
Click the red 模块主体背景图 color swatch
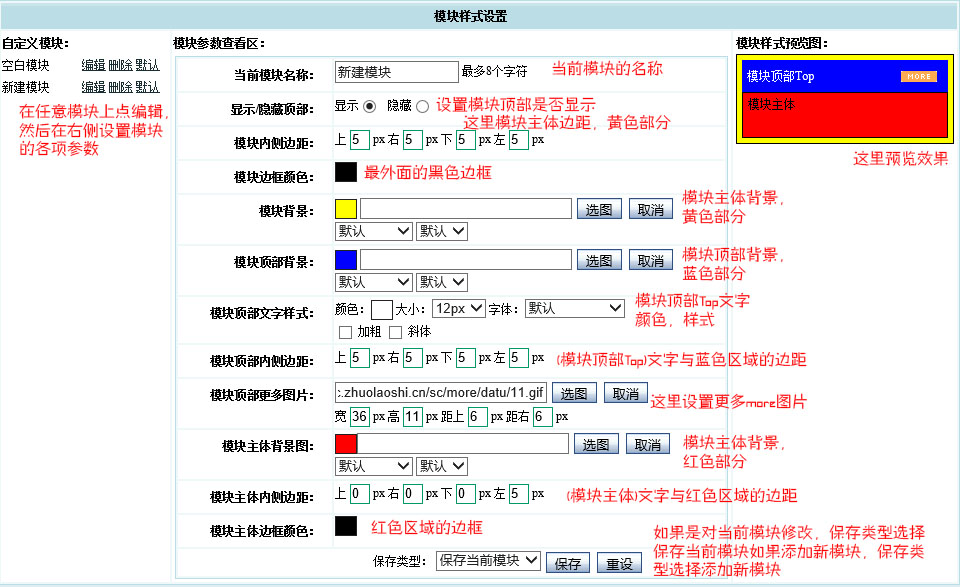click(x=345, y=444)
